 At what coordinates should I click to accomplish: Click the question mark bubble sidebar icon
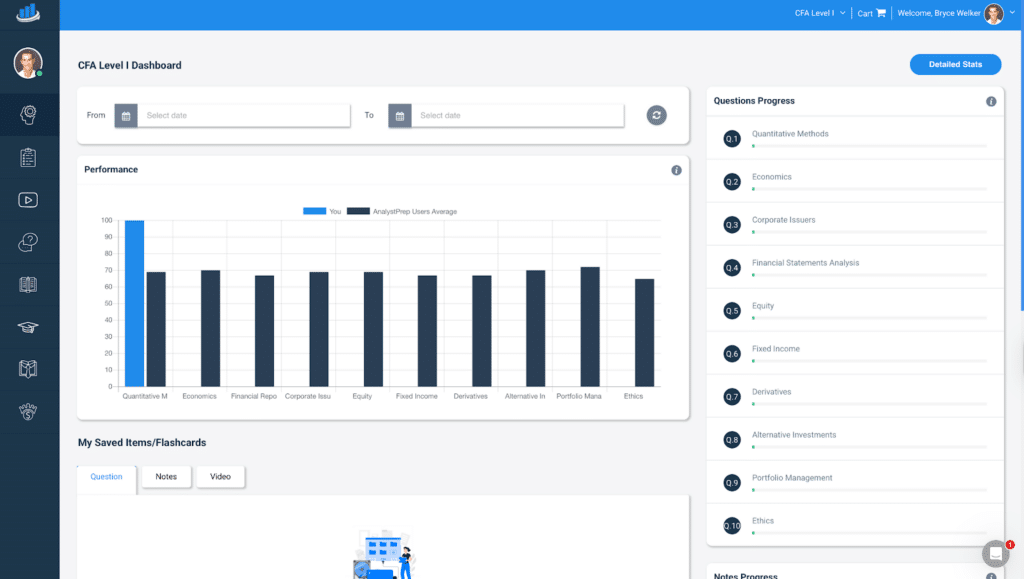pyautogui.click(x=28, y=242)
